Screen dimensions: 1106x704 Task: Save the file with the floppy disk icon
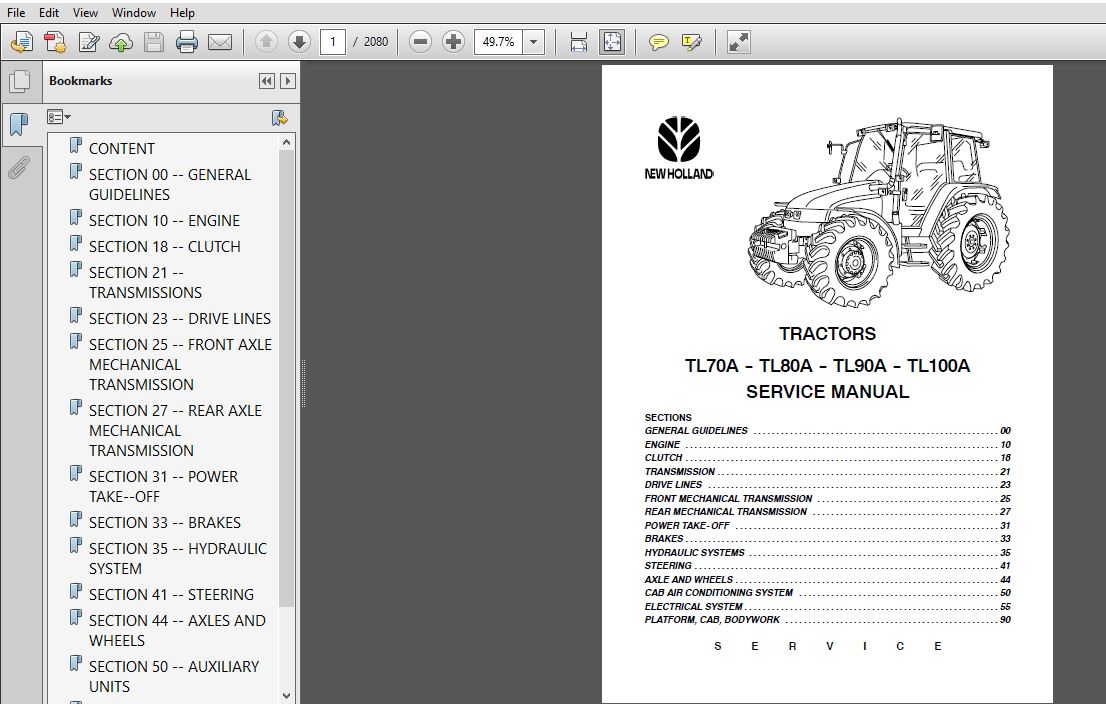coord(154,42)
